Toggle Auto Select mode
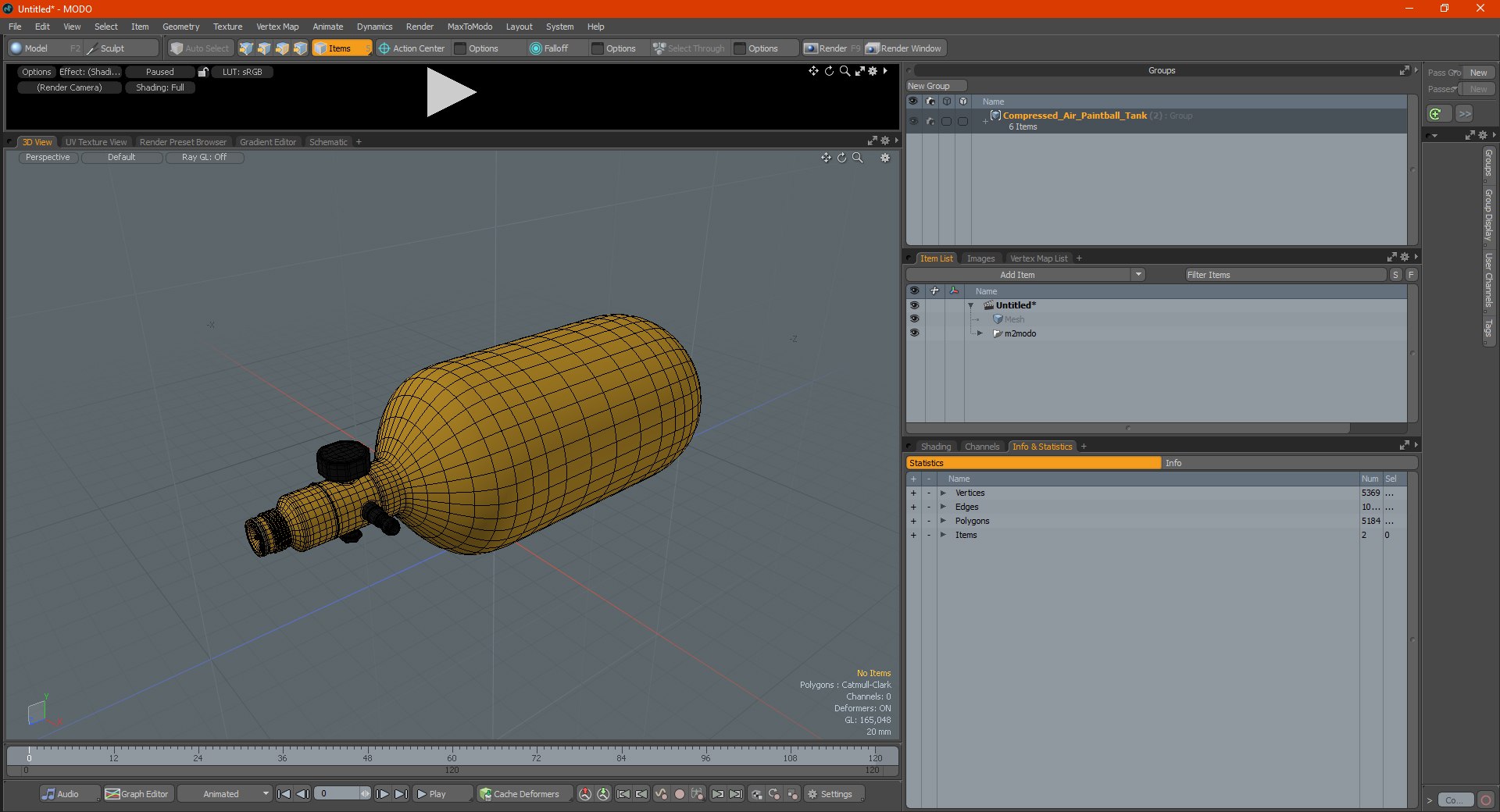This screenshot has width=1500, height=812. [x=200, y=48]
